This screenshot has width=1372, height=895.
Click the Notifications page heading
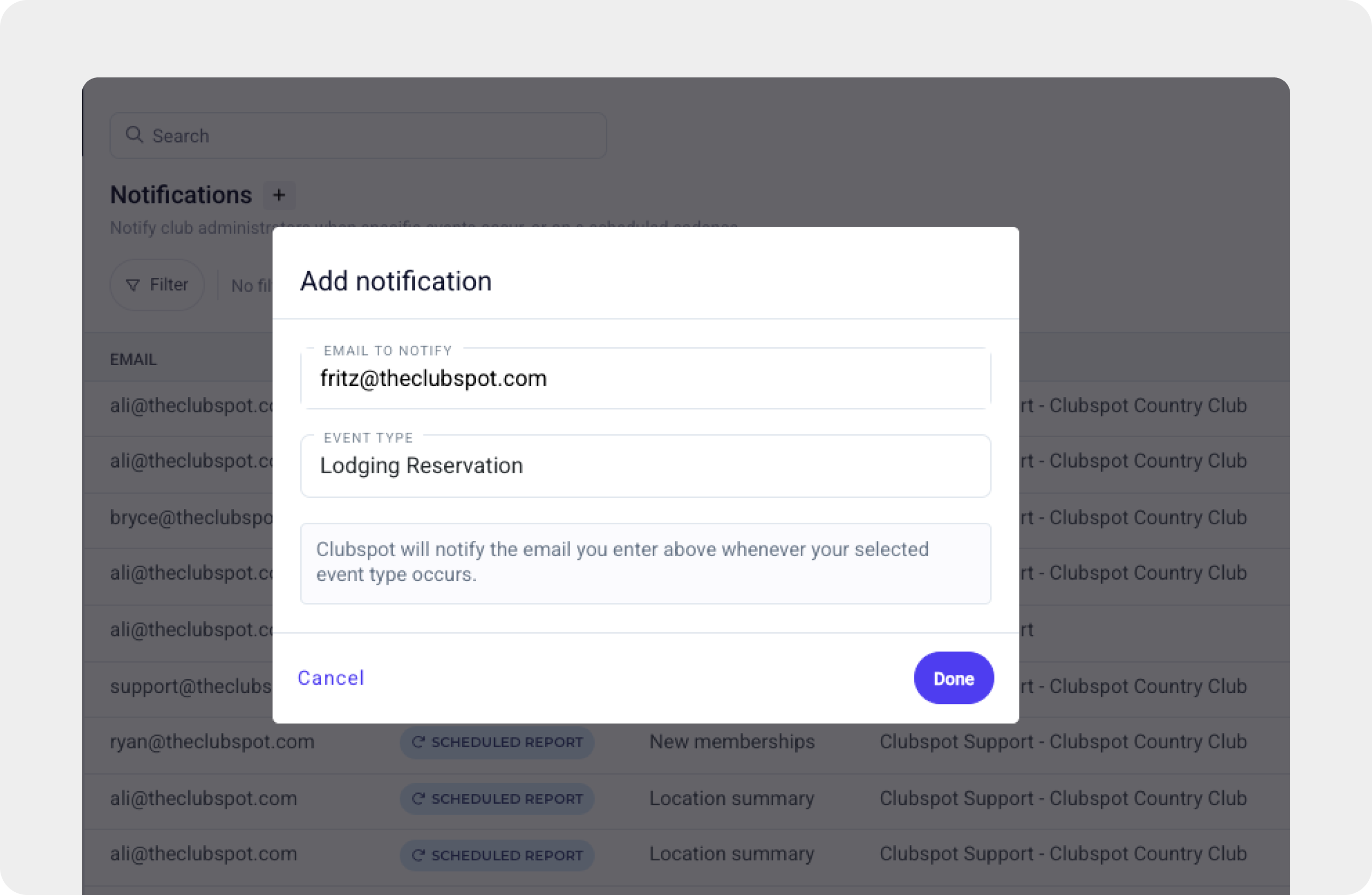pyautogui.click(x=181, y=195)
